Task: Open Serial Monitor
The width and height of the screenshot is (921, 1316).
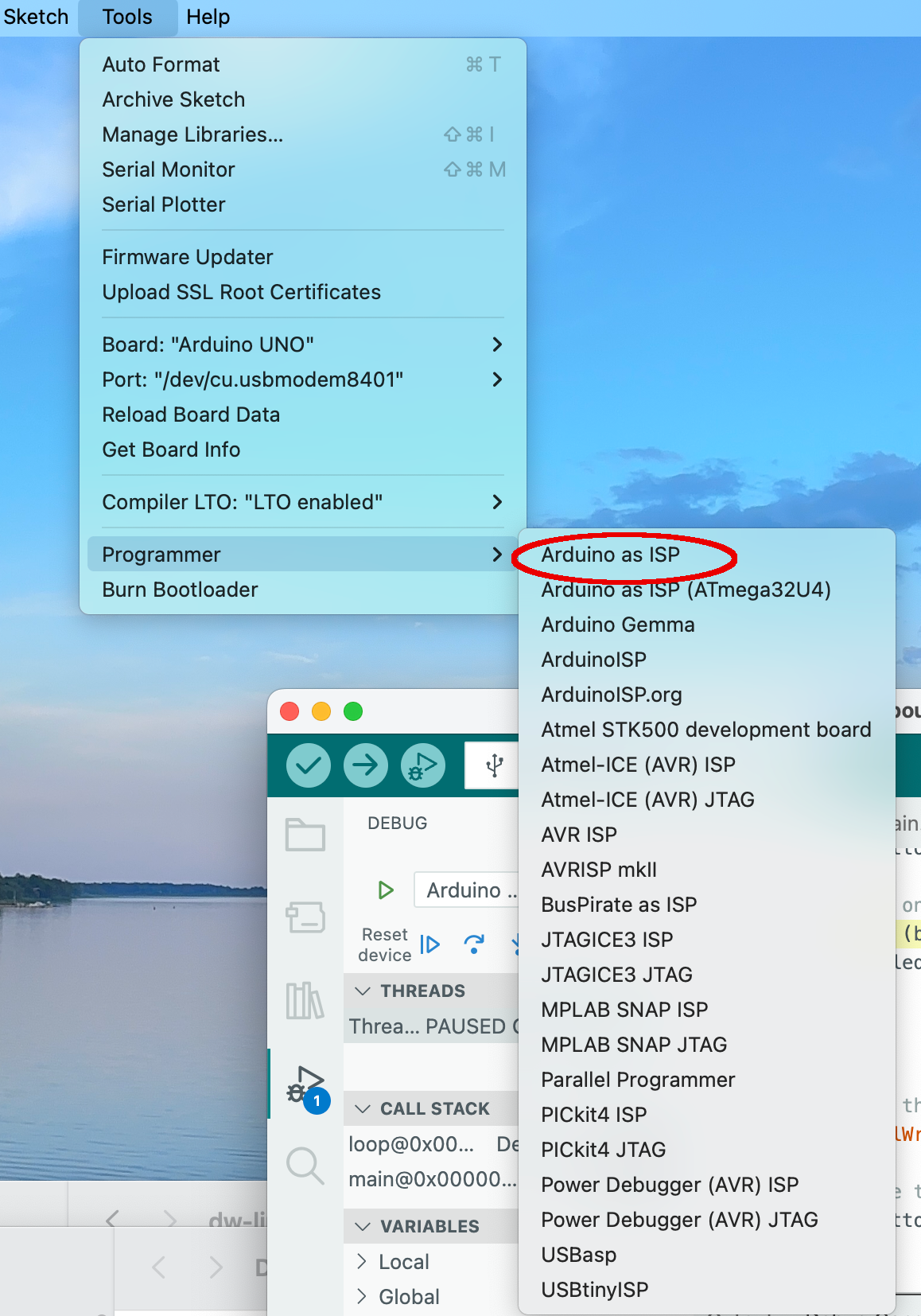Action: click(303, 169)
